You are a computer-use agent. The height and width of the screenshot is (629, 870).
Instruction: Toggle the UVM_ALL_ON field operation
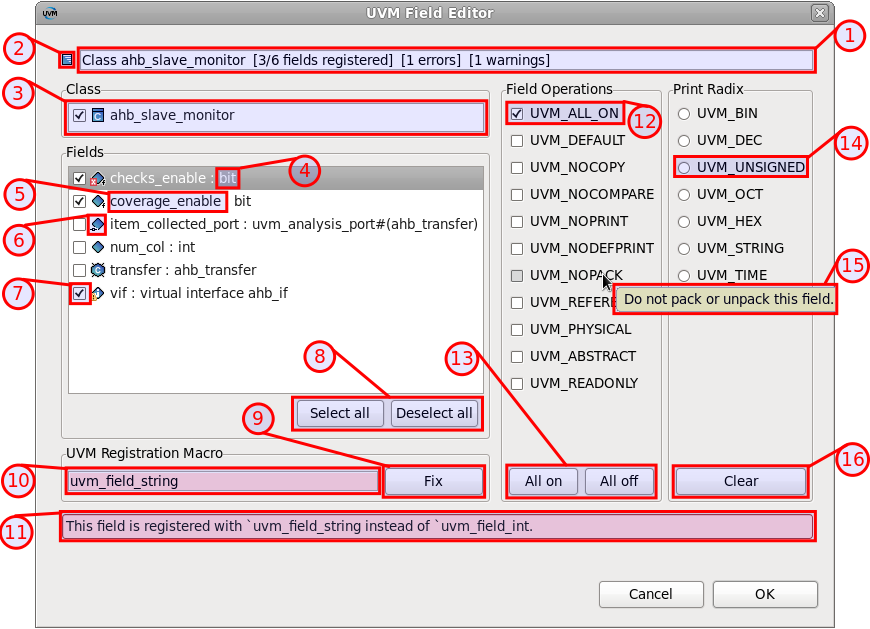(x=516, y=113)
